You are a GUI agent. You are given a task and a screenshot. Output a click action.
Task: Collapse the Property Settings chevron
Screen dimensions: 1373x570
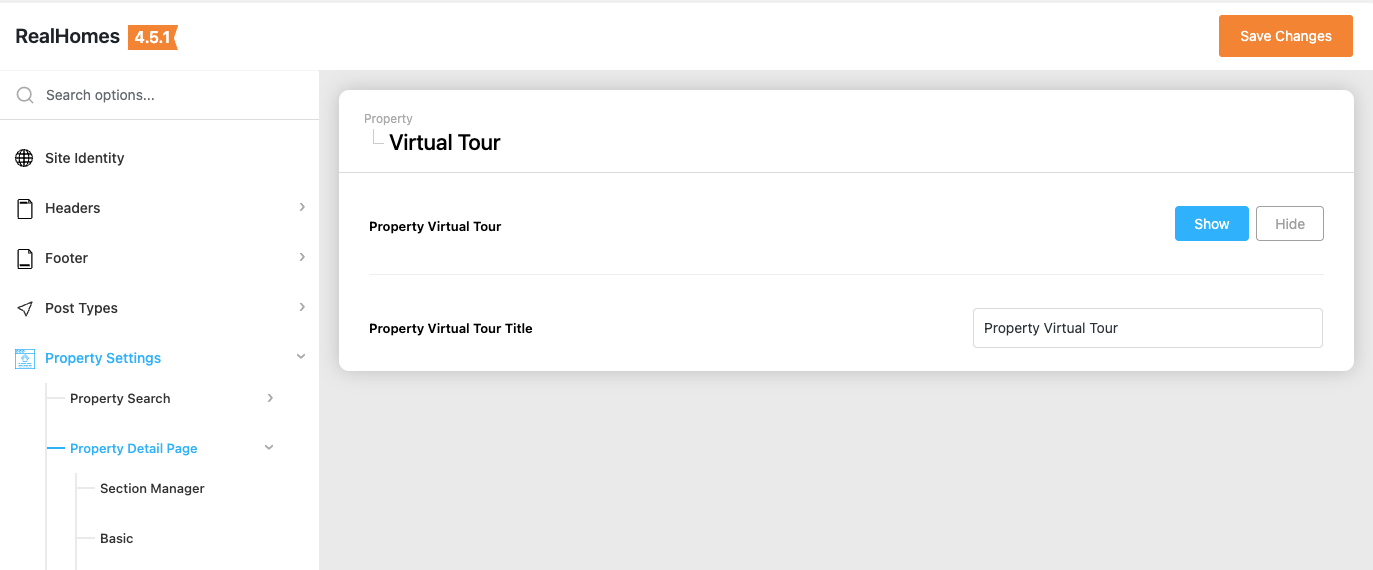point(301,357)
